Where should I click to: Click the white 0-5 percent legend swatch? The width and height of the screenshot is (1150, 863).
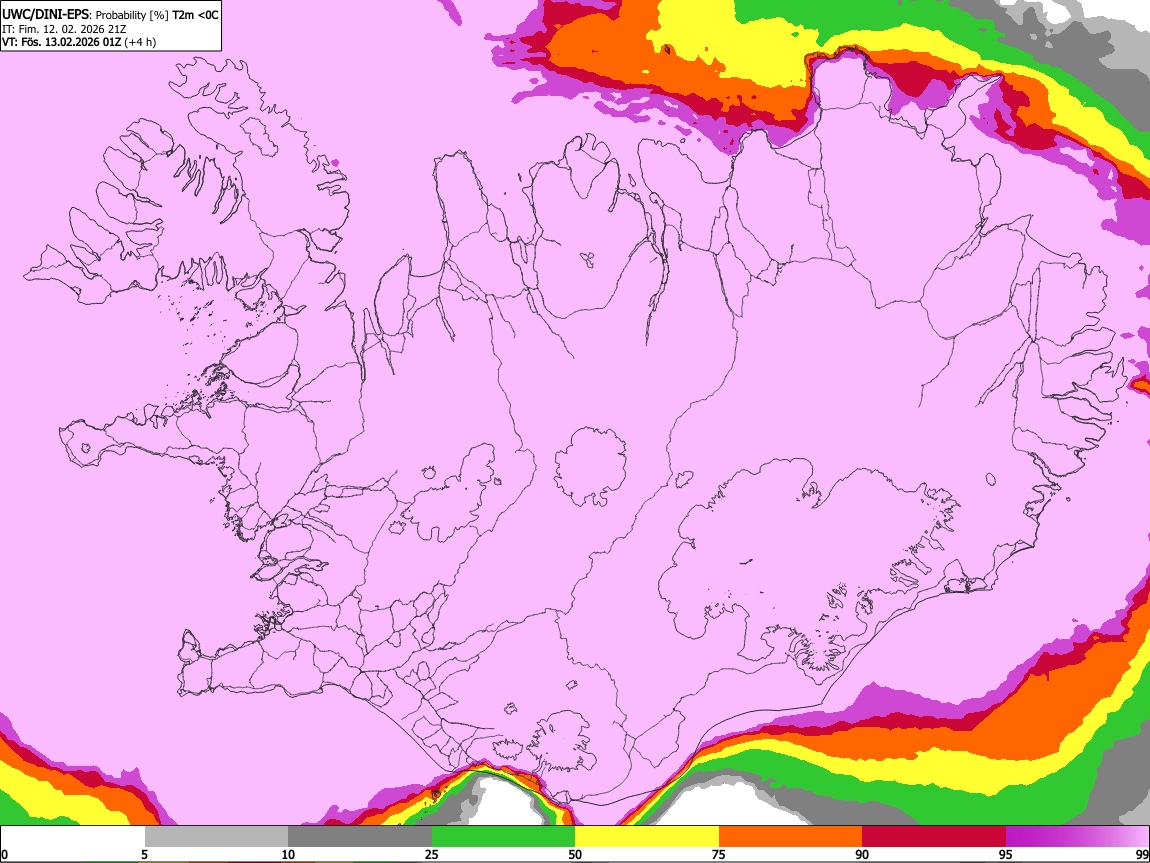coord(73,837)
